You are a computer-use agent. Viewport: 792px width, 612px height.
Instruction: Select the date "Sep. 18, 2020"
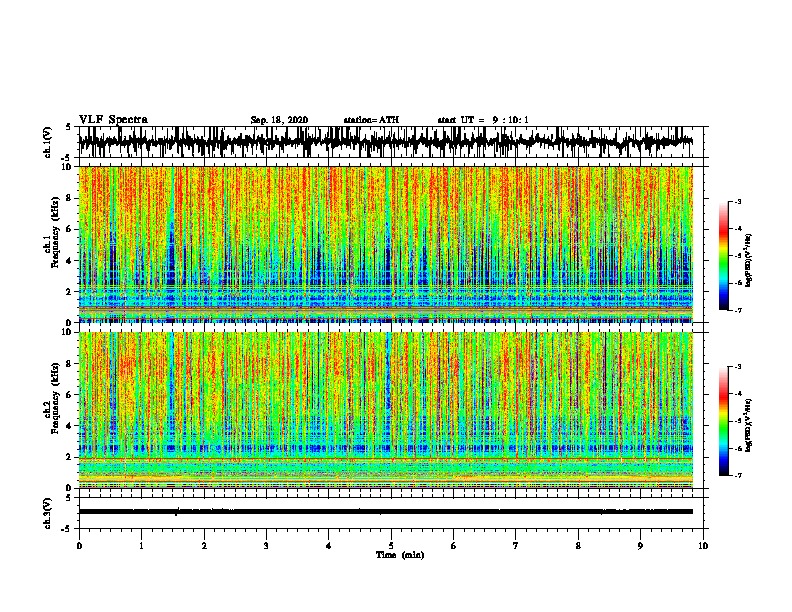click(279, 120)
